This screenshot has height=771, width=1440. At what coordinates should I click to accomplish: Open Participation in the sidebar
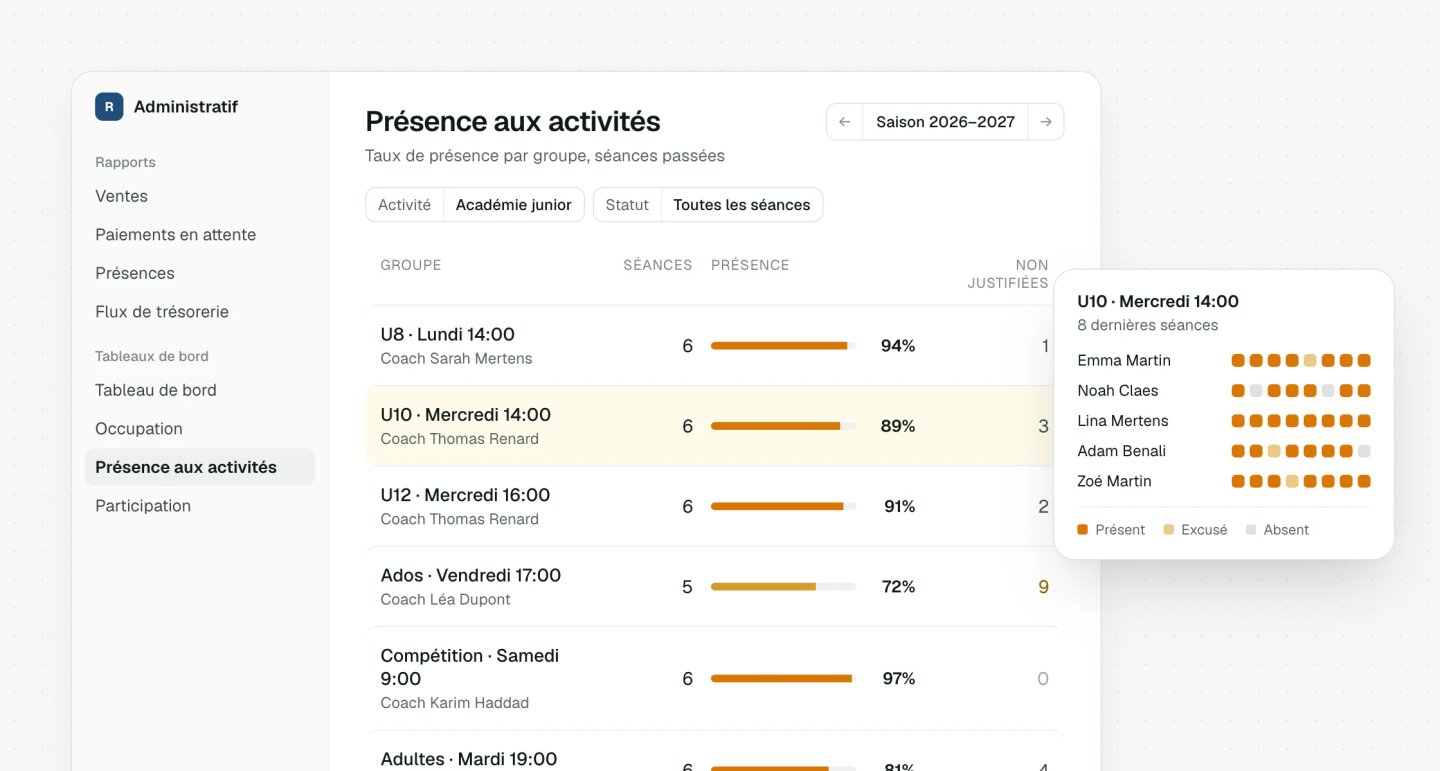143,506
